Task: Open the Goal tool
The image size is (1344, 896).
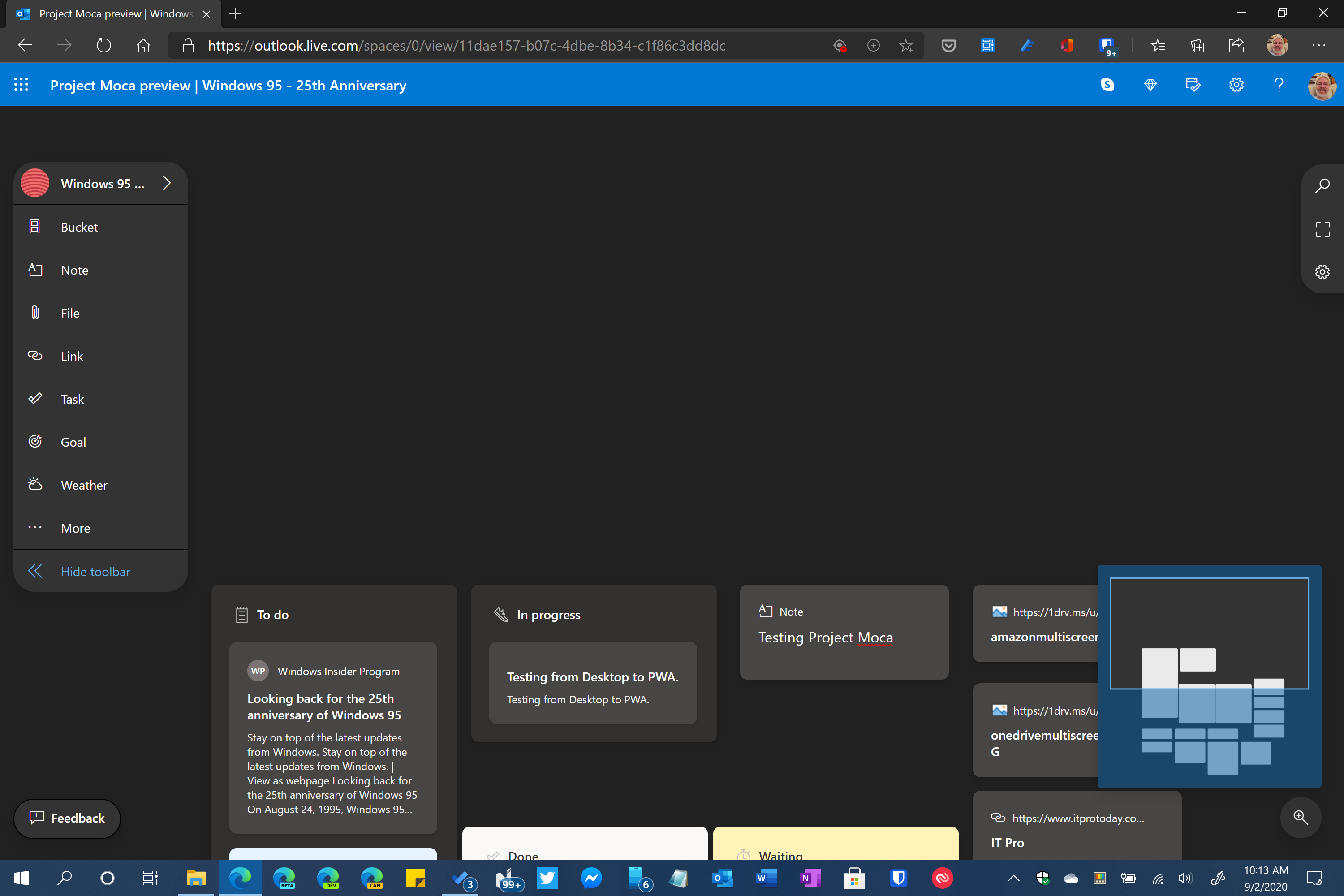Action: 73,442
